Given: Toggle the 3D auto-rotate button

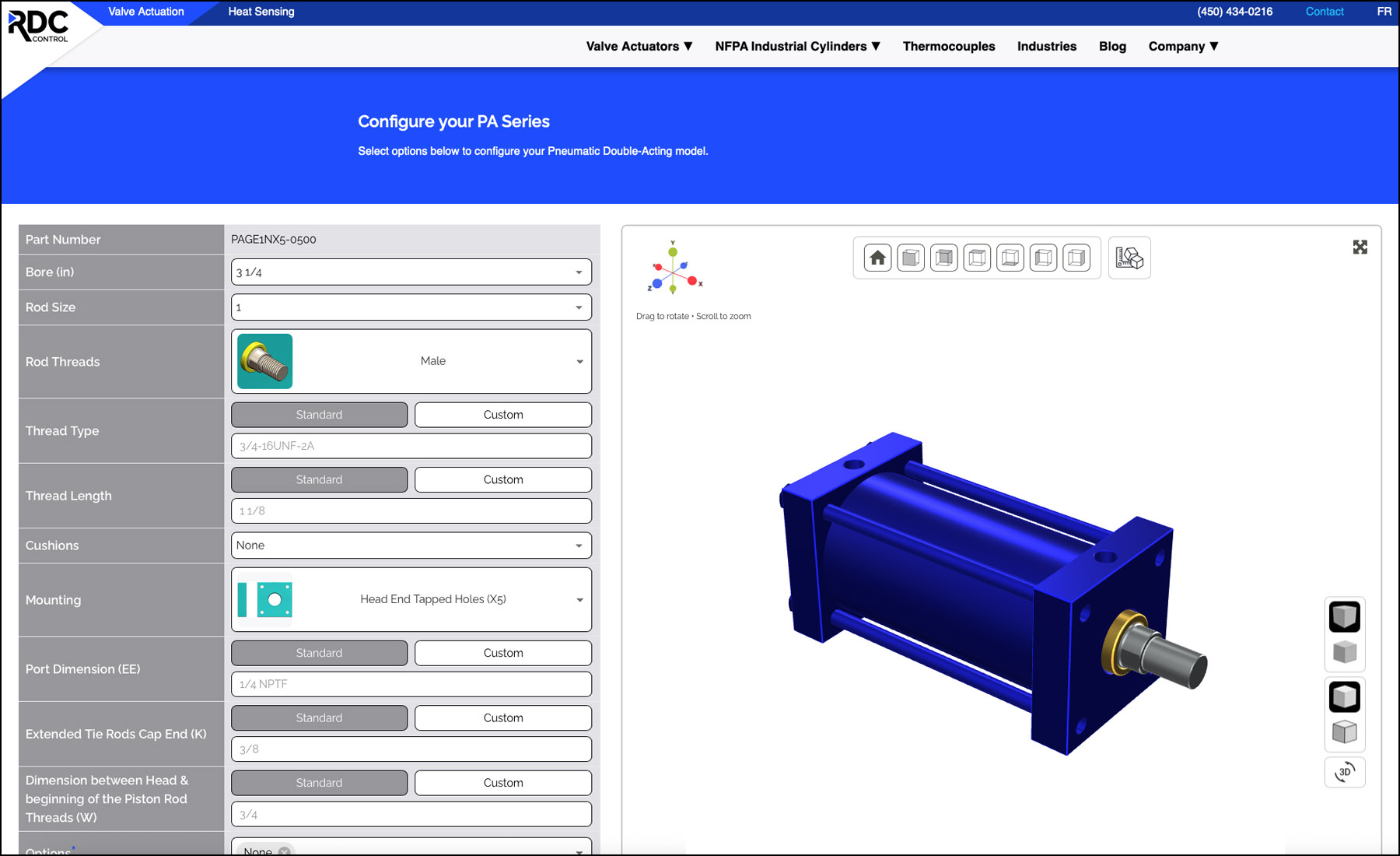Looking at the screenshot, I should [1345, 772].
